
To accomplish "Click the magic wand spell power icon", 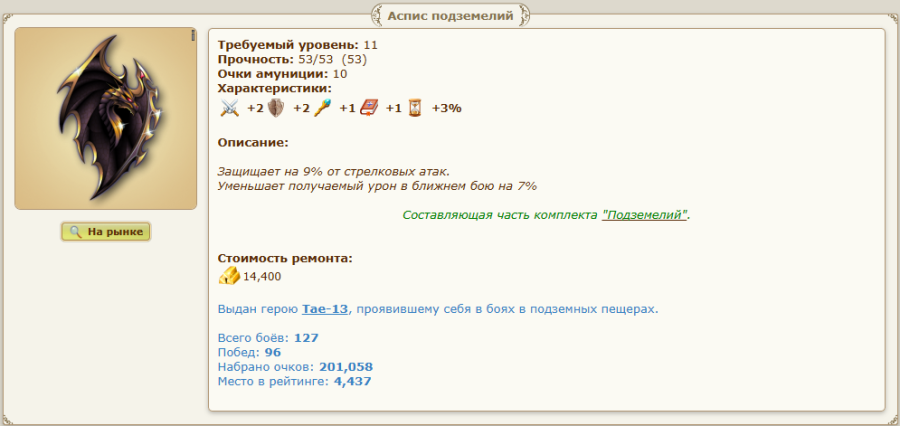I will click(x=323, y=108).
